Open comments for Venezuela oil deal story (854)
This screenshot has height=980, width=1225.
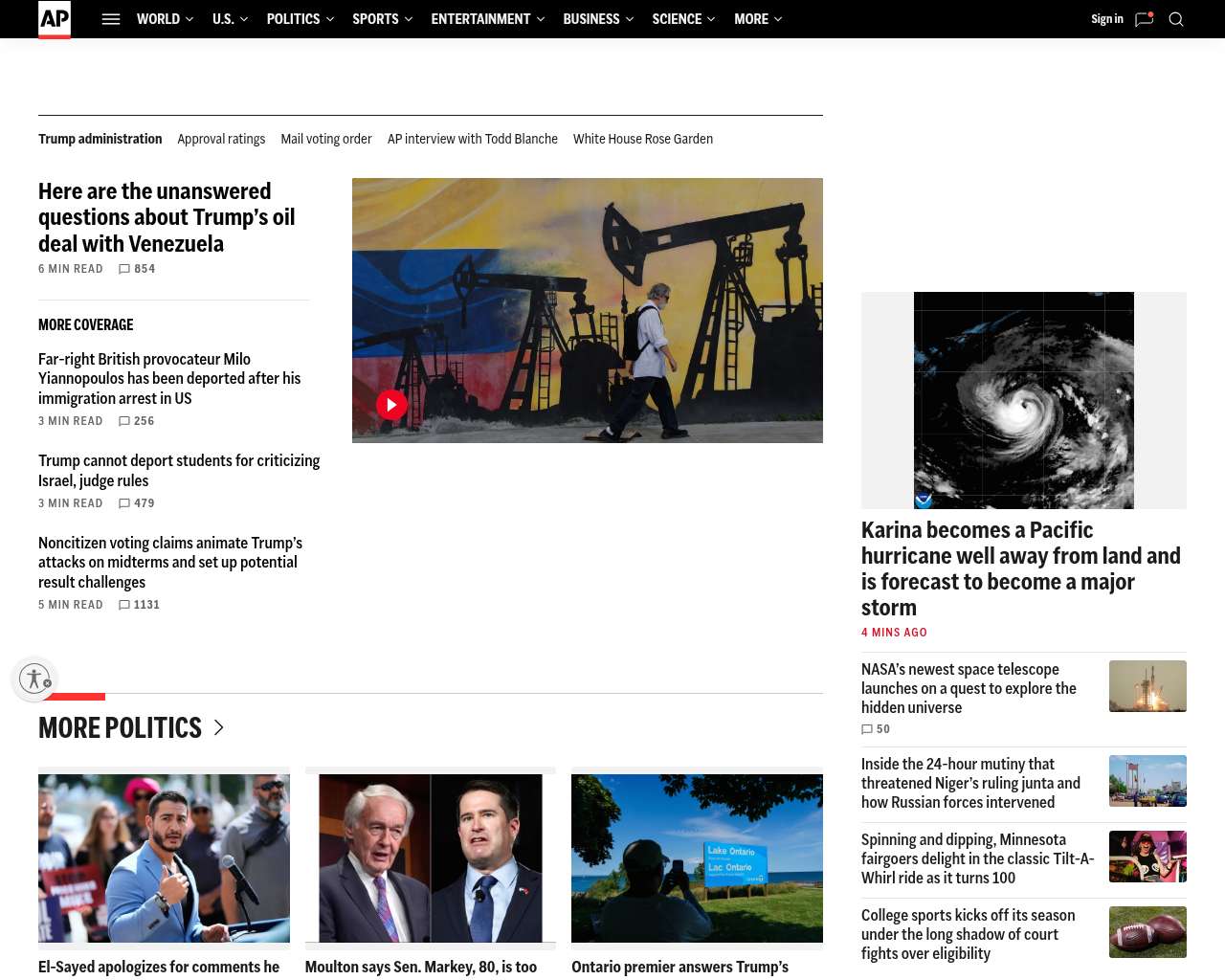coord(137,269)
